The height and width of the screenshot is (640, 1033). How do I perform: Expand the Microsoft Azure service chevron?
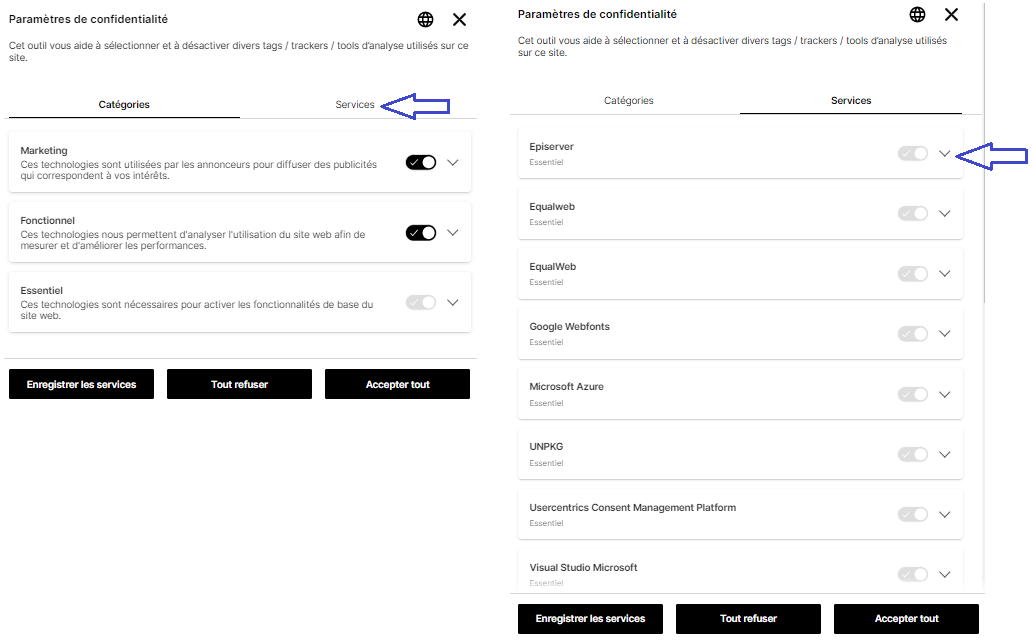pyautogui.click(x=944, y=394)
